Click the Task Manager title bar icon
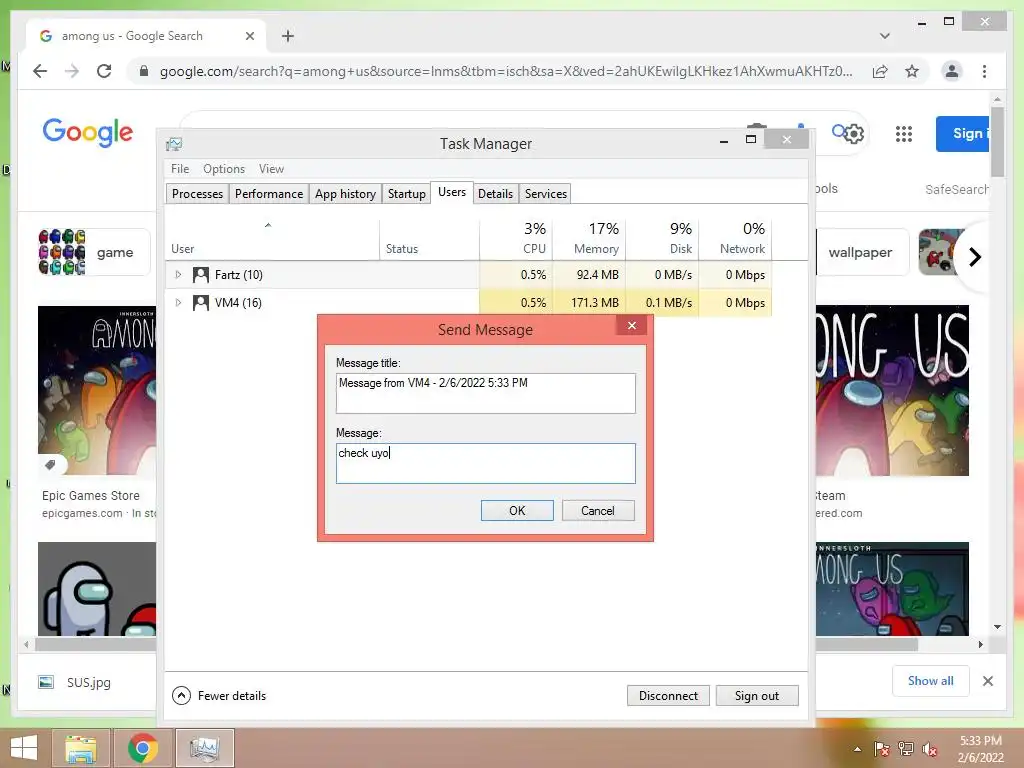1024x768 pixels. 174,144
